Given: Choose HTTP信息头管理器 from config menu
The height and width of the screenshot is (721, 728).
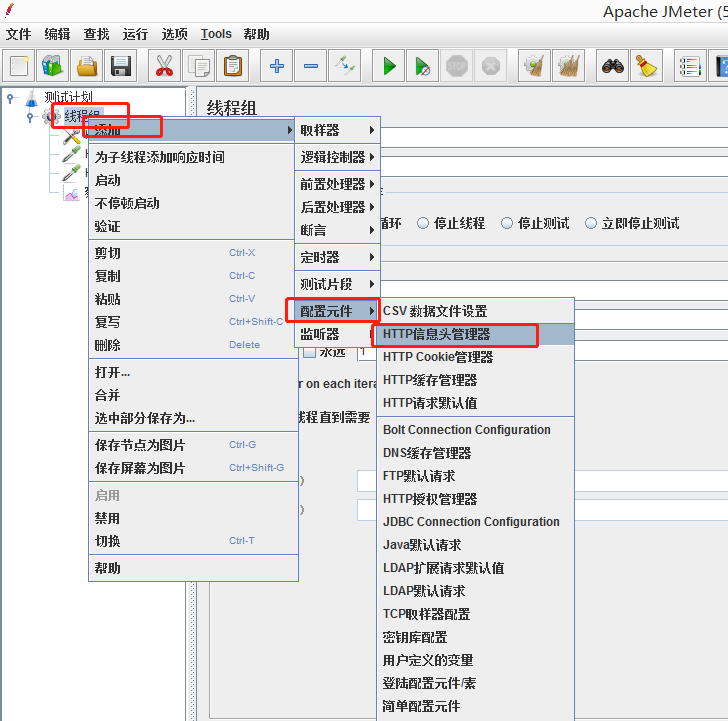Looking at the screenshot, I should tap(476, 334).
